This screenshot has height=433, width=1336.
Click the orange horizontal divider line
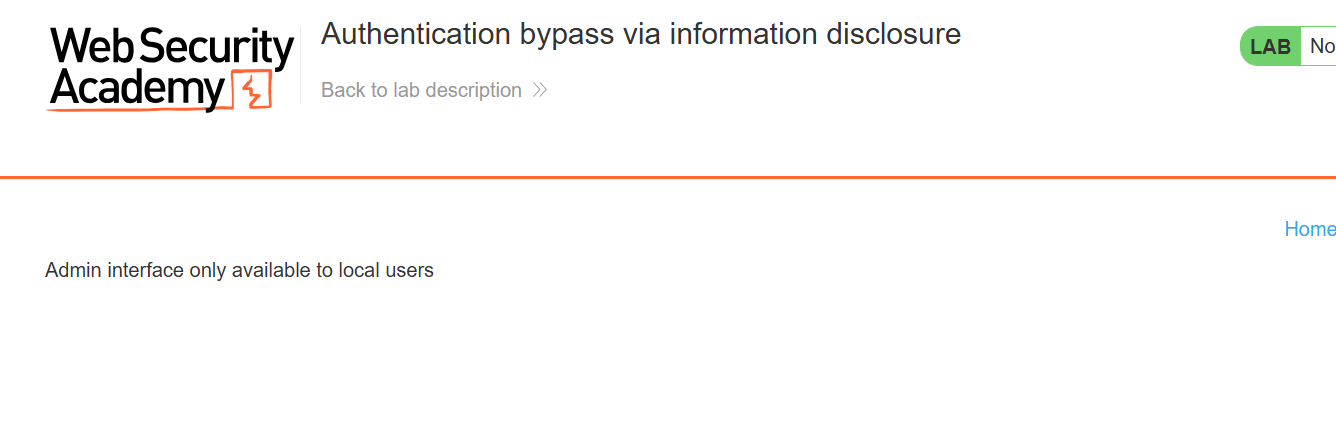[668, 177]
